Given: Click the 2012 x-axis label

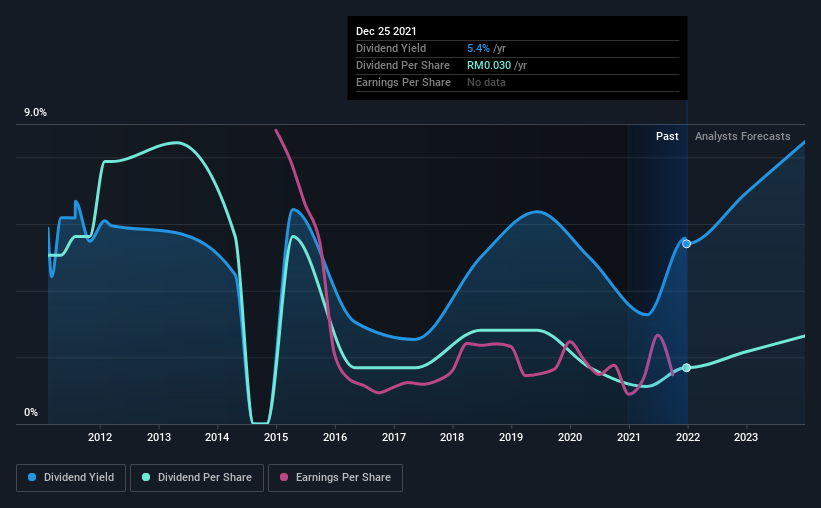Looking at the screenshot, I should click(100, 437).
